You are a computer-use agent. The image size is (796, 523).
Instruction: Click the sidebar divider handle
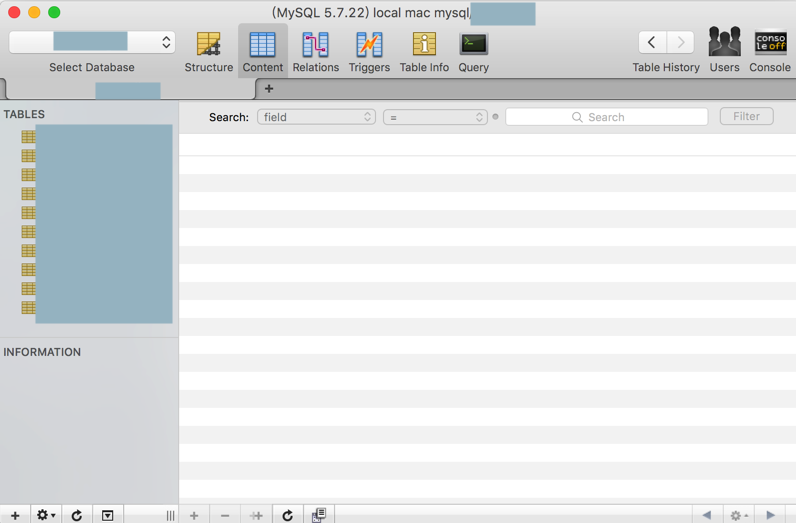click(170, 515)
